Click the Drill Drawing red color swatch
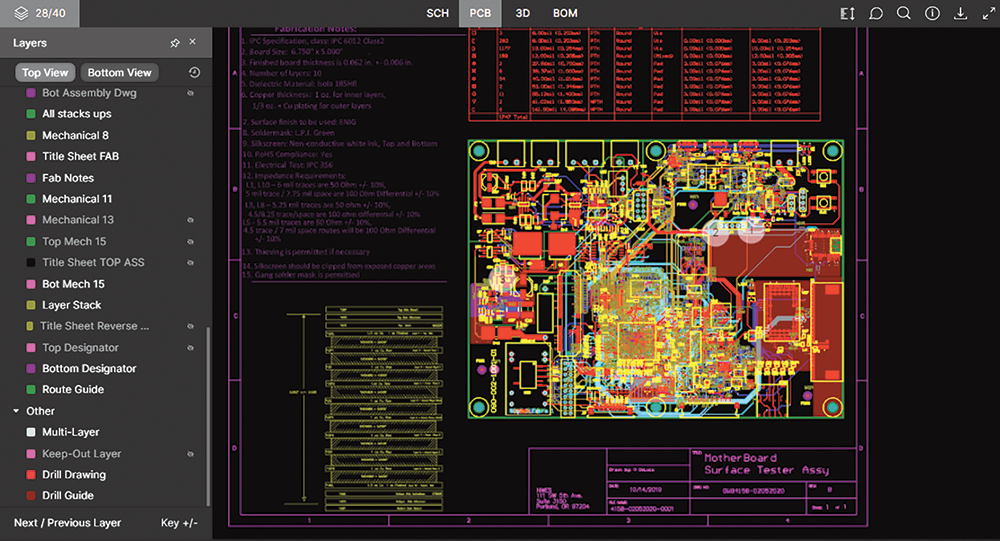 pyautogui.click(x=31, y=475)
